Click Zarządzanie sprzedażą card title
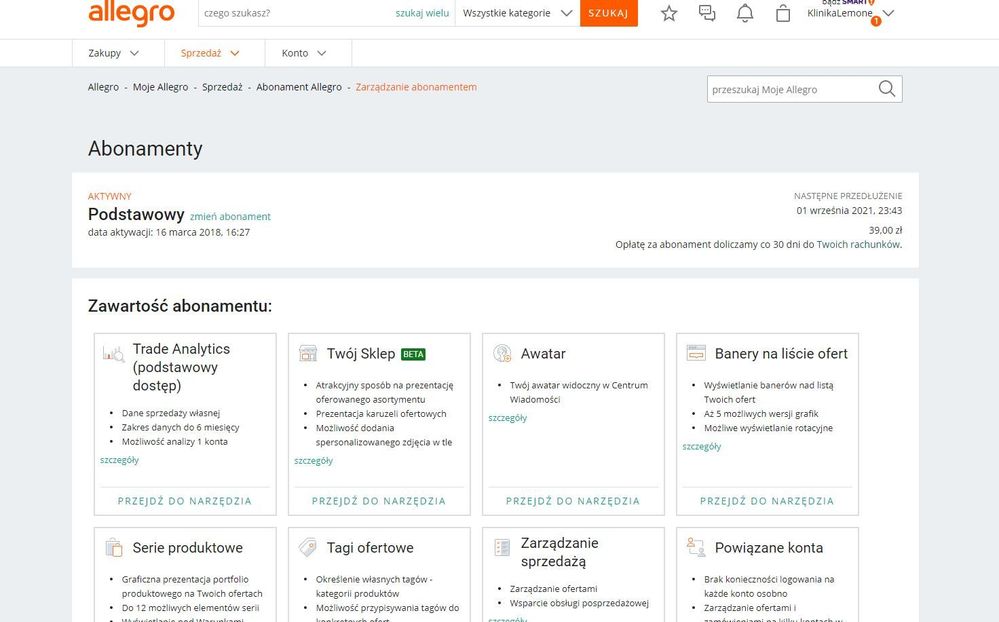 pyautogui.click(x=559, y=552)
